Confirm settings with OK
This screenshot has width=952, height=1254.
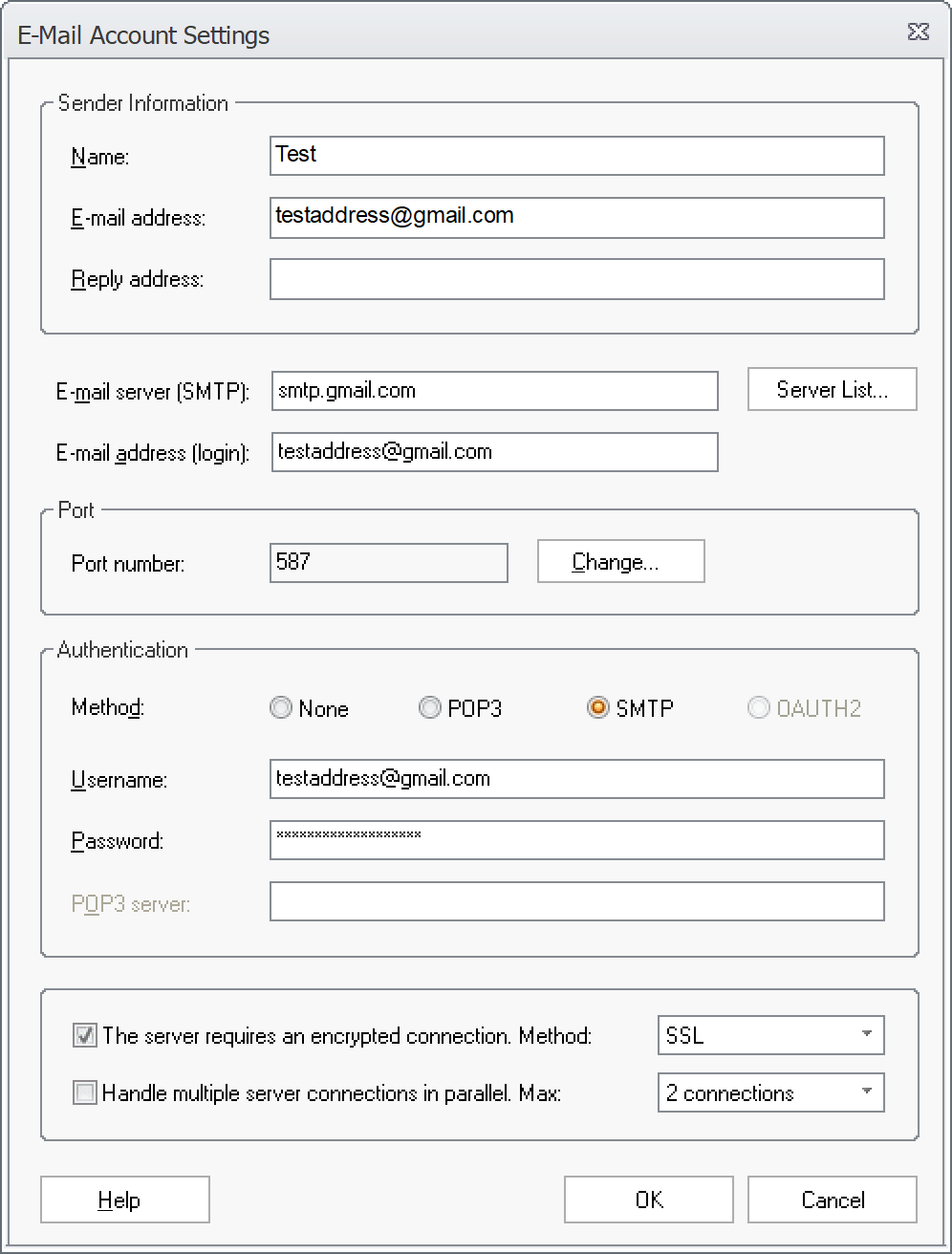[647, 1200]
